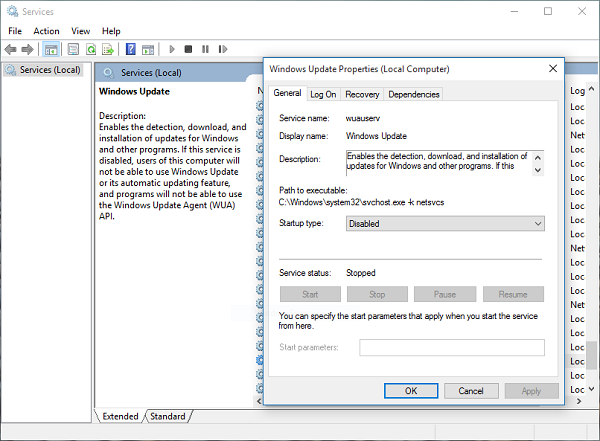Maximize the Services window
This screenshot has width=600, height=441.
tap(548, 11)
